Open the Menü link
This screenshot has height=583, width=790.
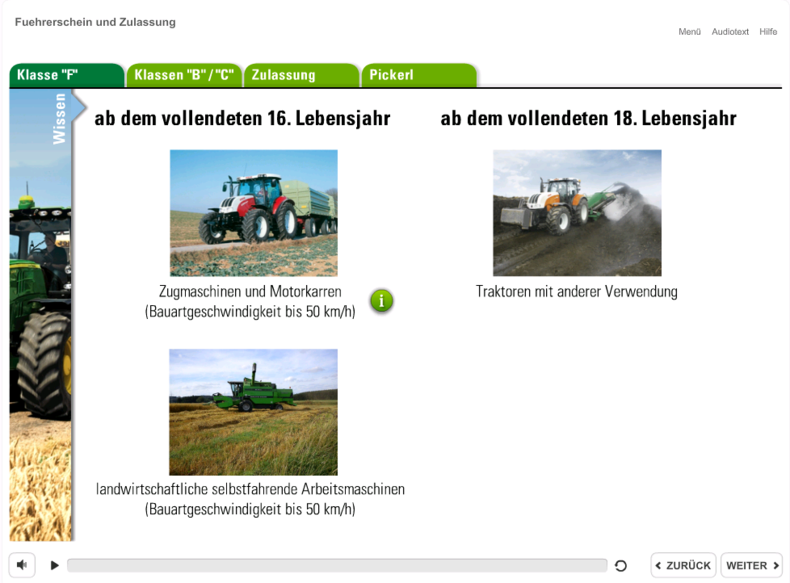pyautogui.click(x=689, y=32)
